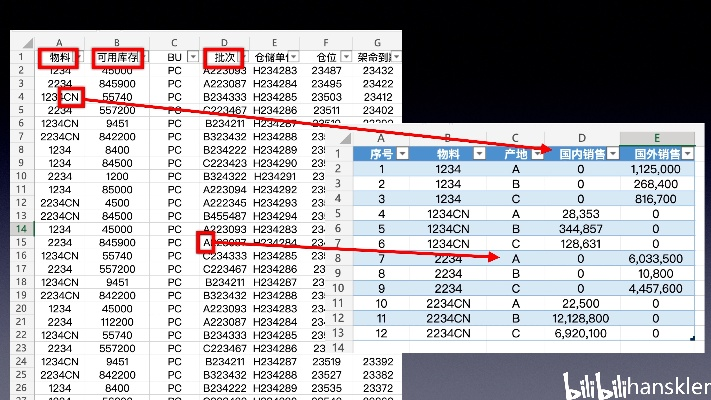Click cell H234294 in left sheet
The image size is (711, 400).
[275, 216]
